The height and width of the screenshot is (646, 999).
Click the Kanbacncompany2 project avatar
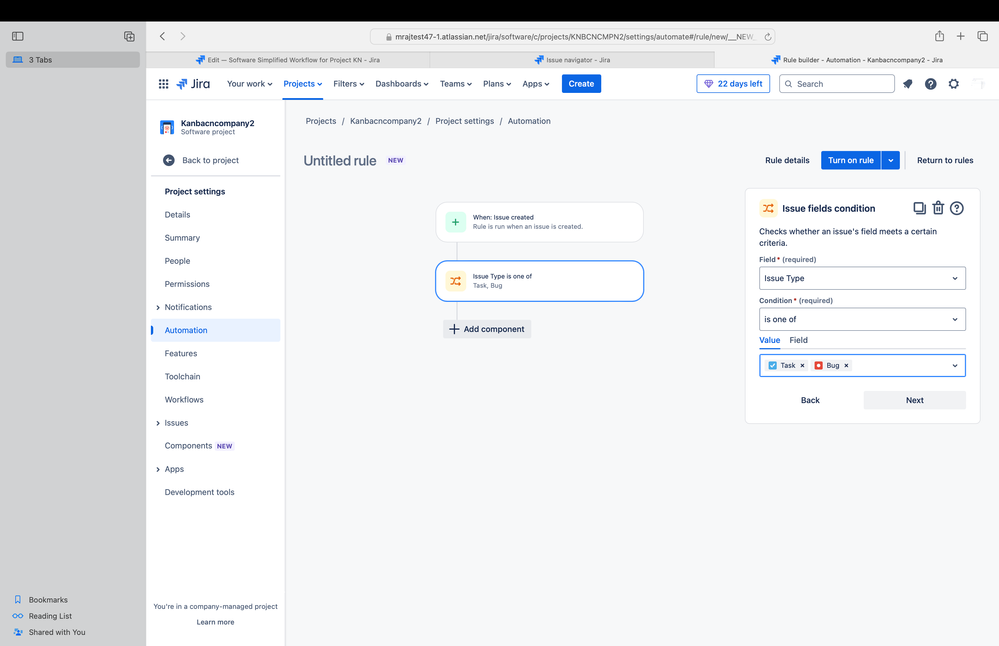167,127
